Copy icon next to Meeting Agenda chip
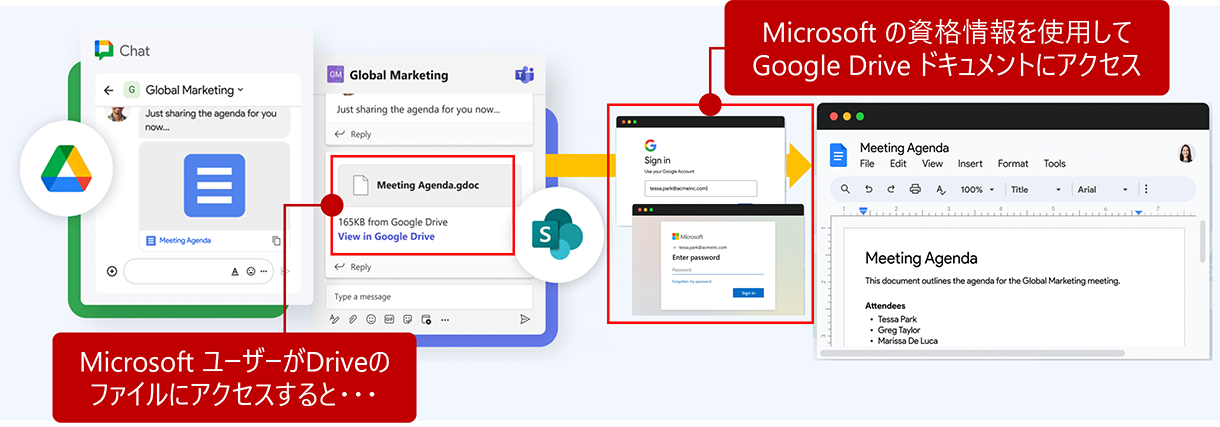Screen dimensions: 1220x427 tap(277, 241)
